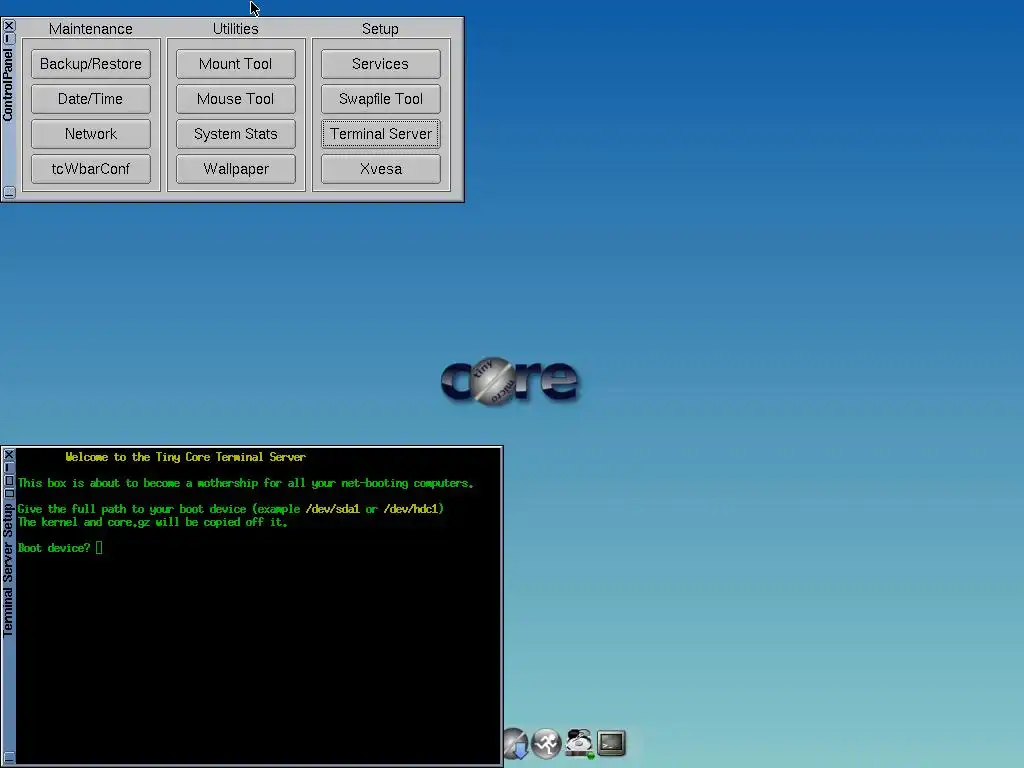The height and width of the screenshot is (768, 1024).
Task: Close the Terminal Server Setup window
Action: point(8,454)
